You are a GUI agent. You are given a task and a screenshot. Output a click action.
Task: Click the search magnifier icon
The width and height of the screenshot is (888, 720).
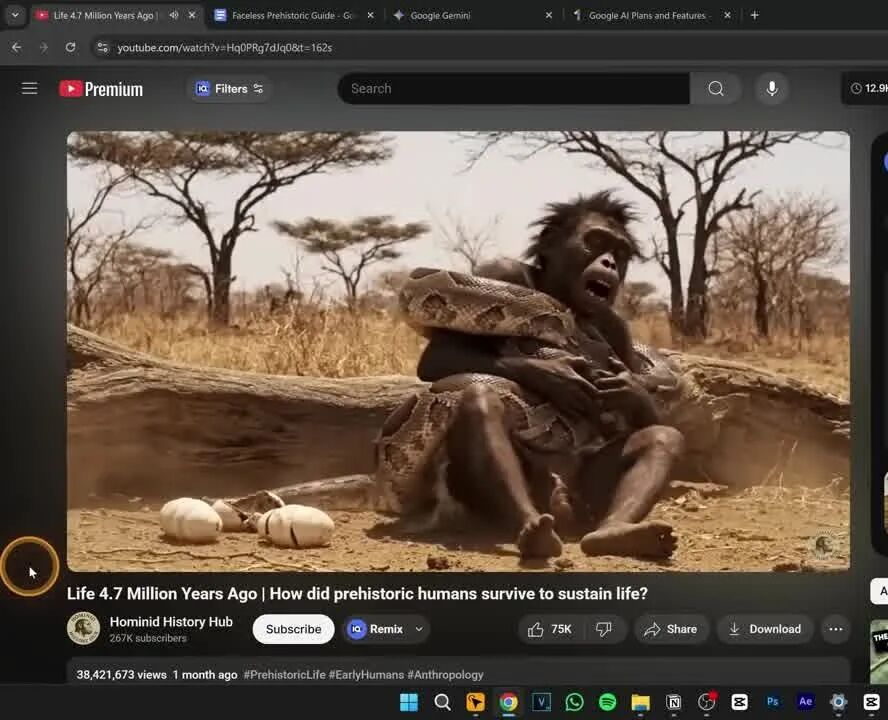pos(716,88)
